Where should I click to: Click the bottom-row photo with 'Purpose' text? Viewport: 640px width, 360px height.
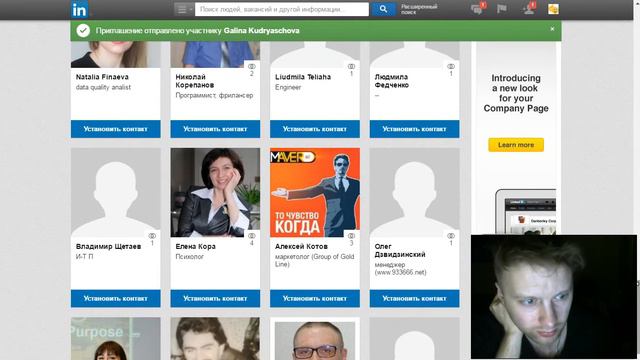pyautogui.click(x=116, y=339)
